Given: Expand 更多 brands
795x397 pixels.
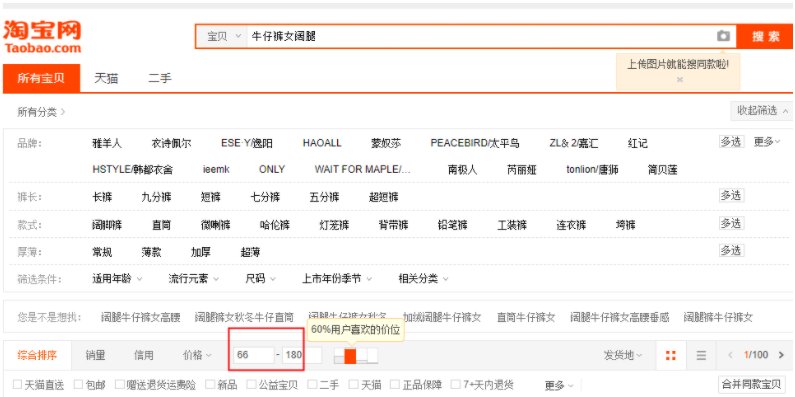Looking at the screenshot, I should (x=767, y=142).
